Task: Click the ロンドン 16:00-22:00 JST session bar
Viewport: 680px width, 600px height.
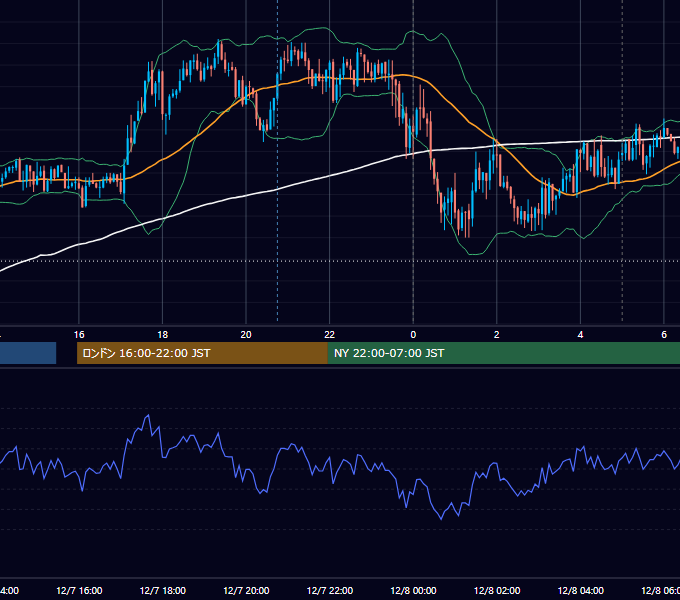Action: [x=202, y=353]
